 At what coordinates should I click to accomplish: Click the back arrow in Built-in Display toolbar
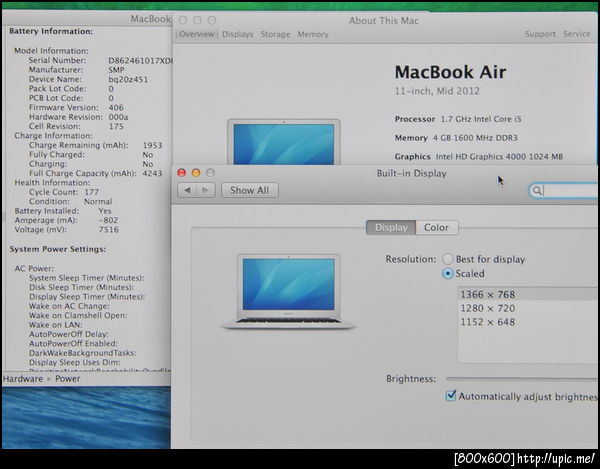pyautogui.click(x=187, y=190)
